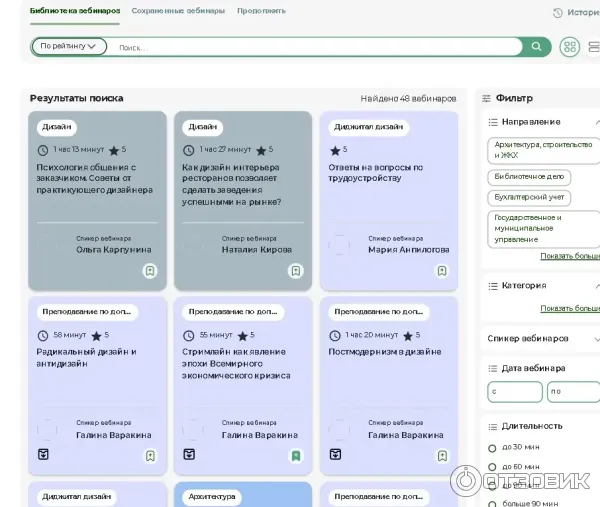
Task: Click clock icon on the 55 минут card
Action: (x=189, y=336)
